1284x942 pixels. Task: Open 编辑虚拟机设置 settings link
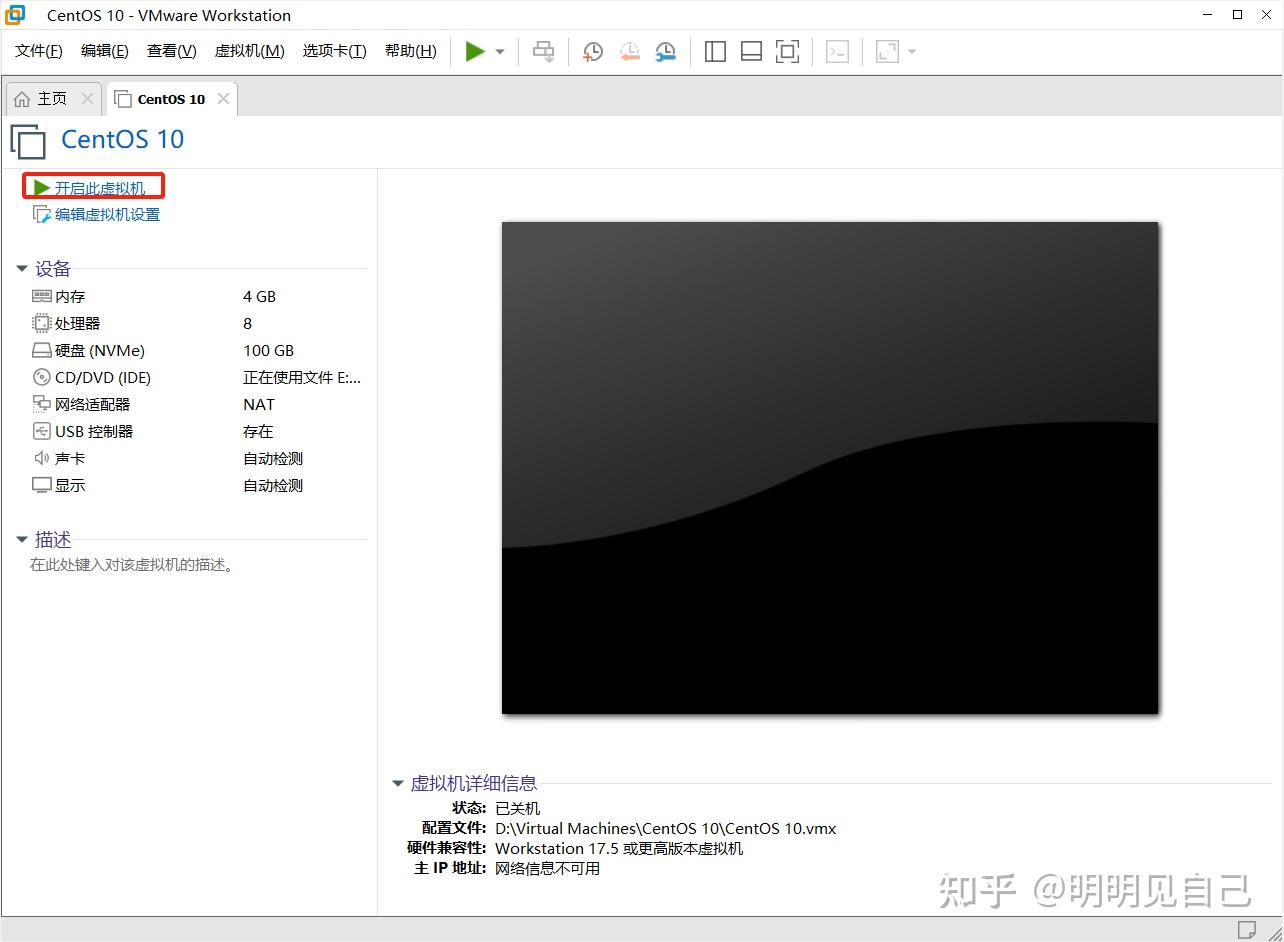[104, 214]
